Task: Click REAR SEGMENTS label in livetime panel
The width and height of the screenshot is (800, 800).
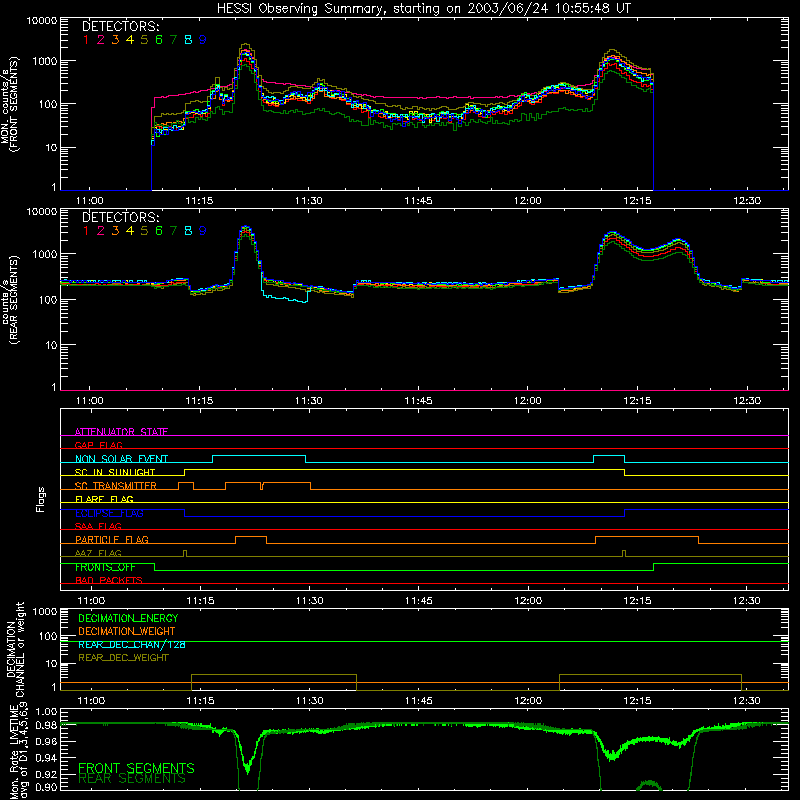Action: (x=132, y=779)
